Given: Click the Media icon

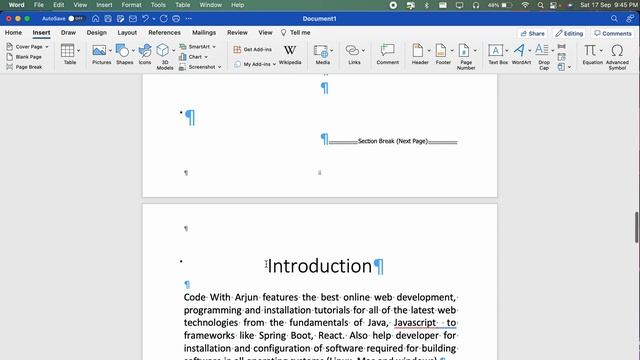Looking at the screenshot, I should click(320, 51).
